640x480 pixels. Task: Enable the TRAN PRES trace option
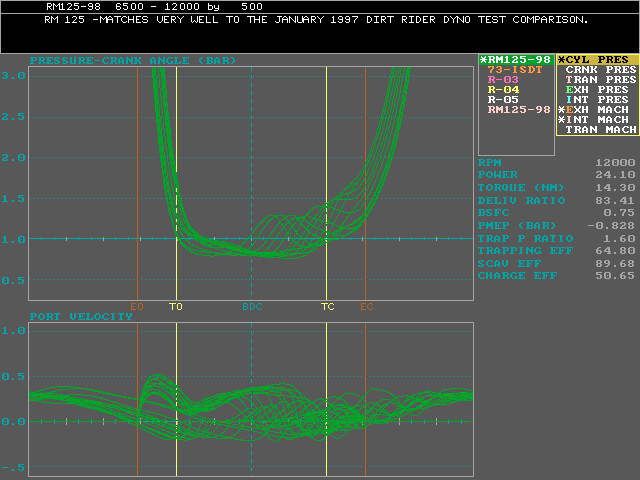coord(601,80)
